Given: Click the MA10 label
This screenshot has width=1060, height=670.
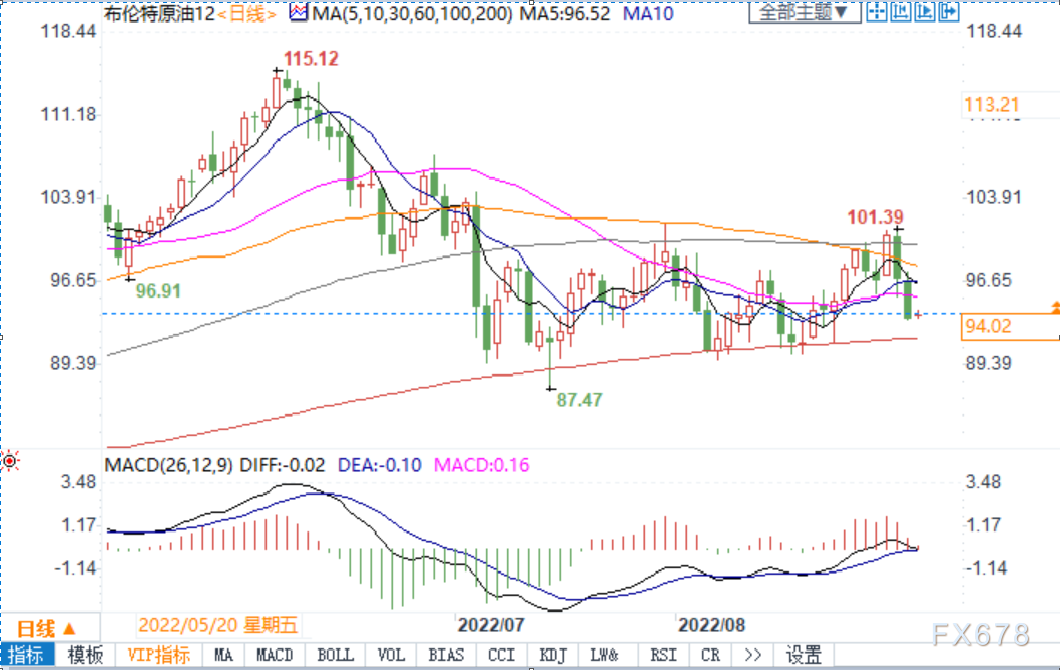Looking at the screenshot, I should (x=648, y=14).
